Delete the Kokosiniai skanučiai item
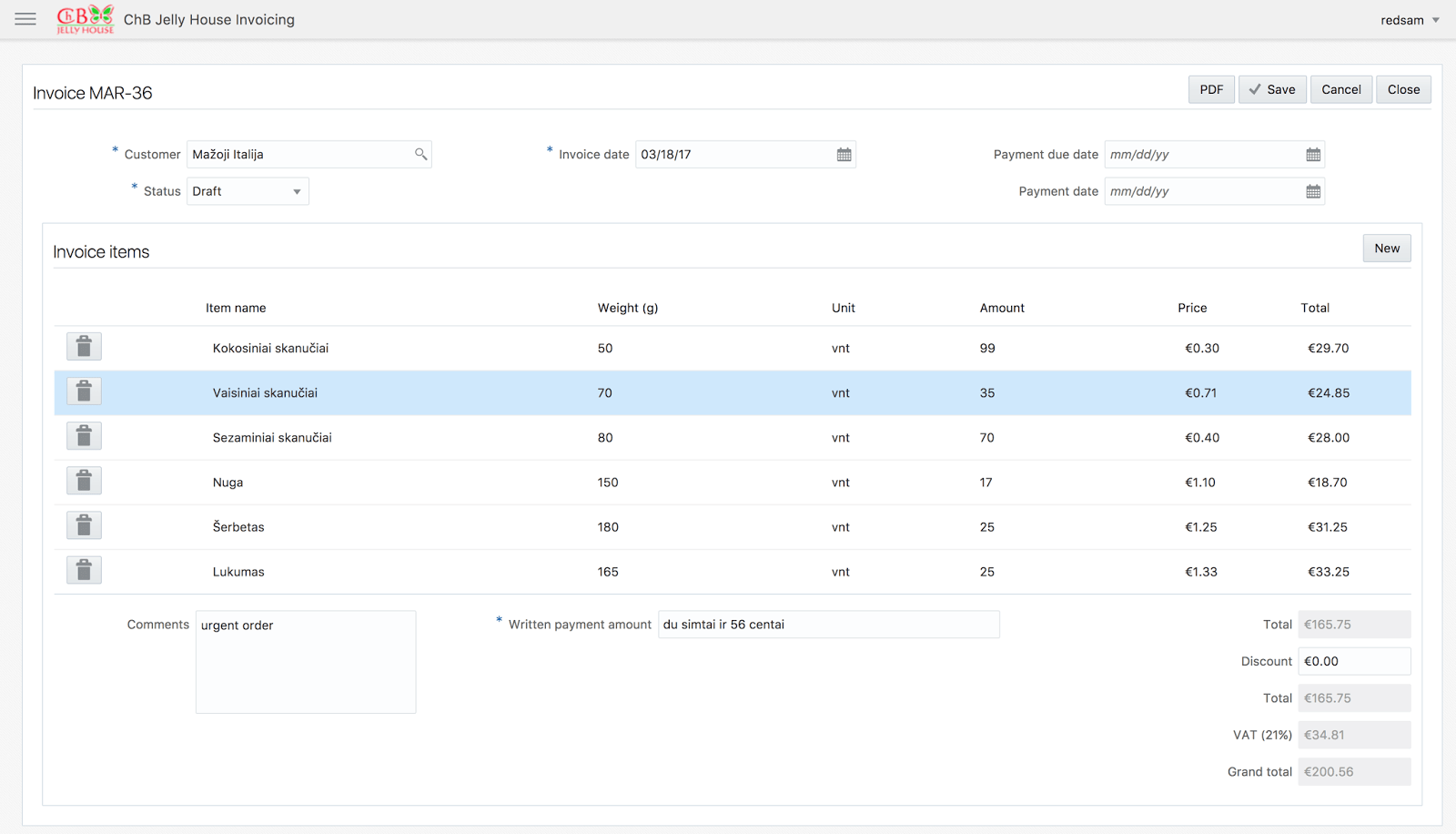The height and width of the screenshot is (834, 1456). click(x=84, y=347)
